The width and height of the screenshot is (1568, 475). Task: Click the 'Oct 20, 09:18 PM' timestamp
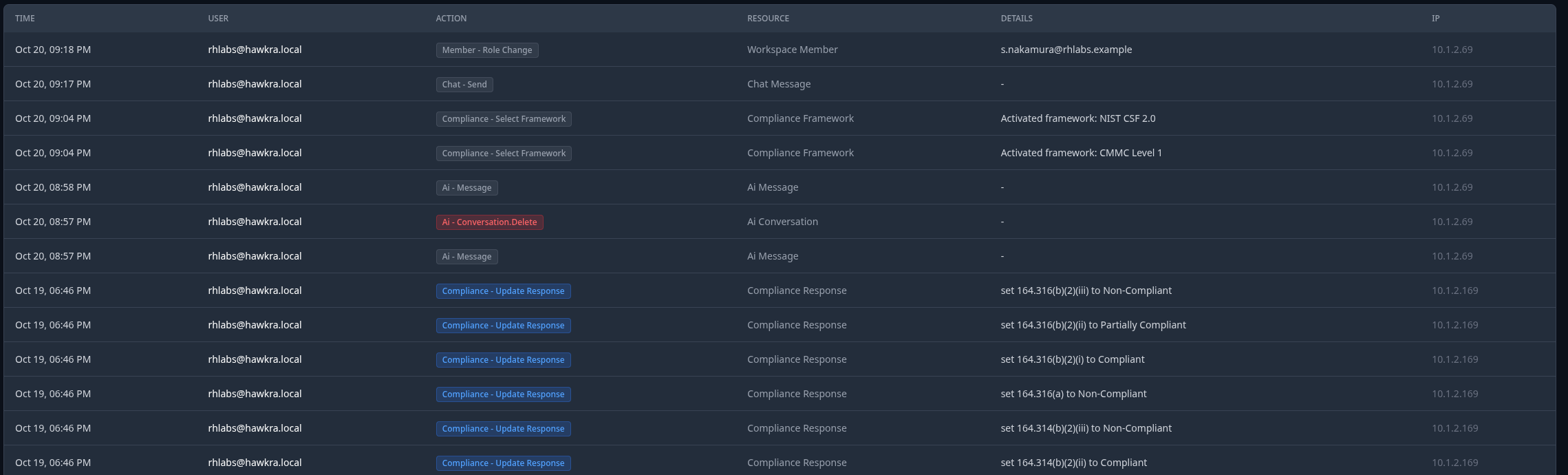click(53, 50)
